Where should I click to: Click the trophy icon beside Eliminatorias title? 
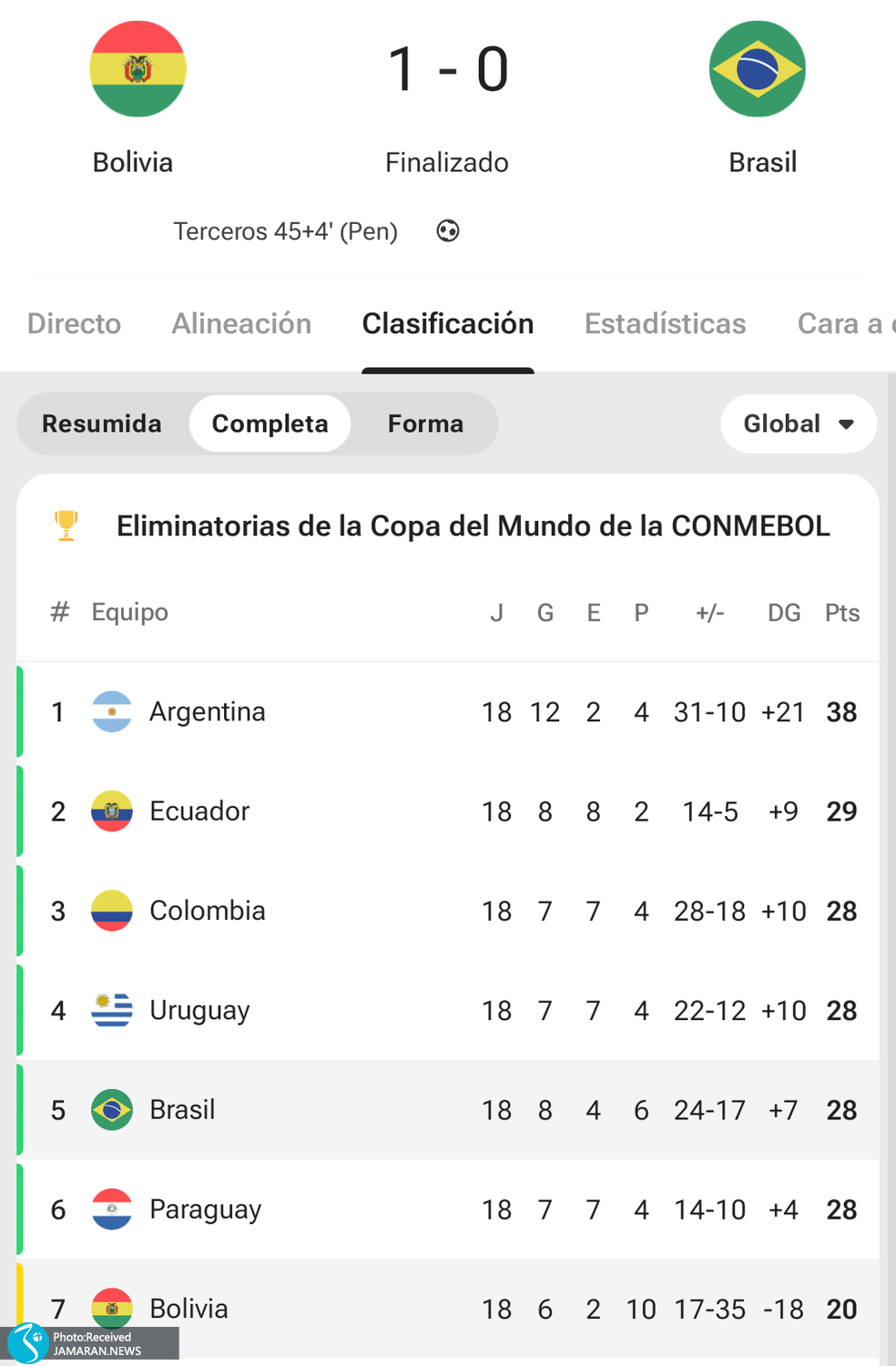[66, 525]
